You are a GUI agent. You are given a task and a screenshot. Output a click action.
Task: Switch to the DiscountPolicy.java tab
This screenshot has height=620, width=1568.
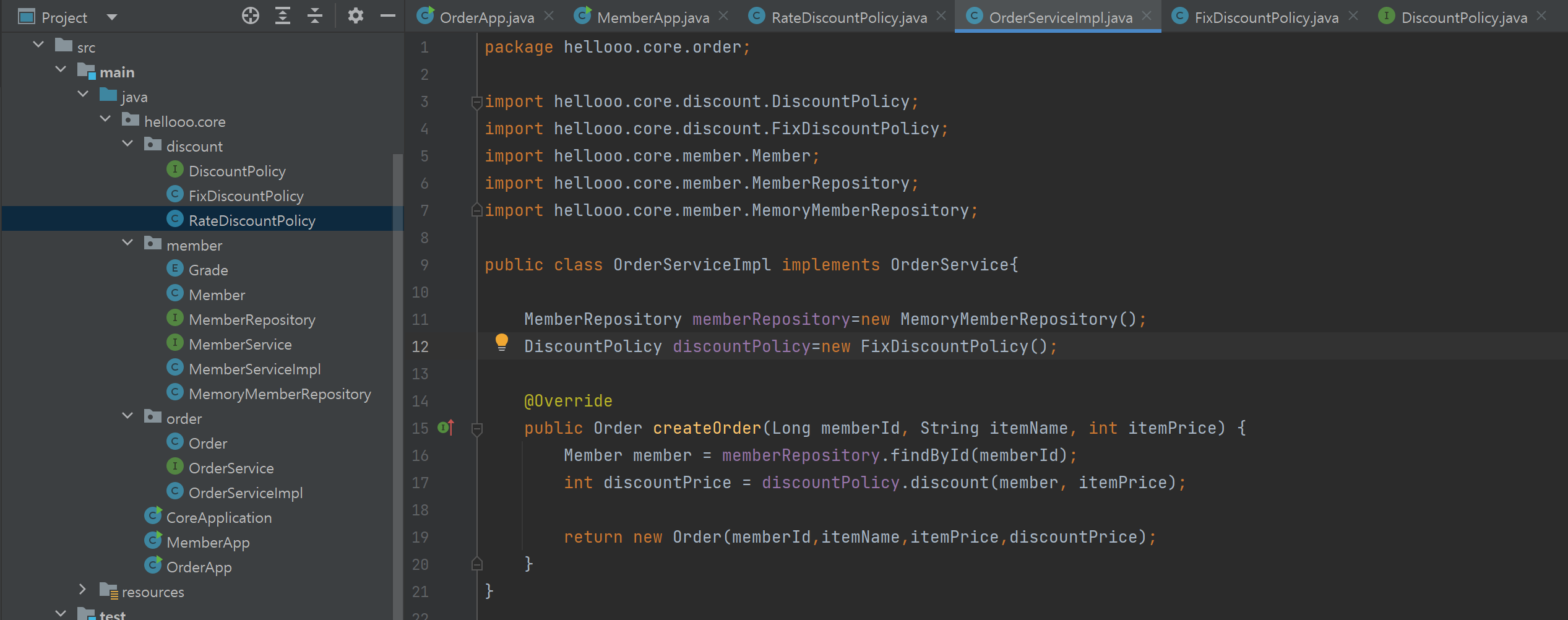[1464, 17]
